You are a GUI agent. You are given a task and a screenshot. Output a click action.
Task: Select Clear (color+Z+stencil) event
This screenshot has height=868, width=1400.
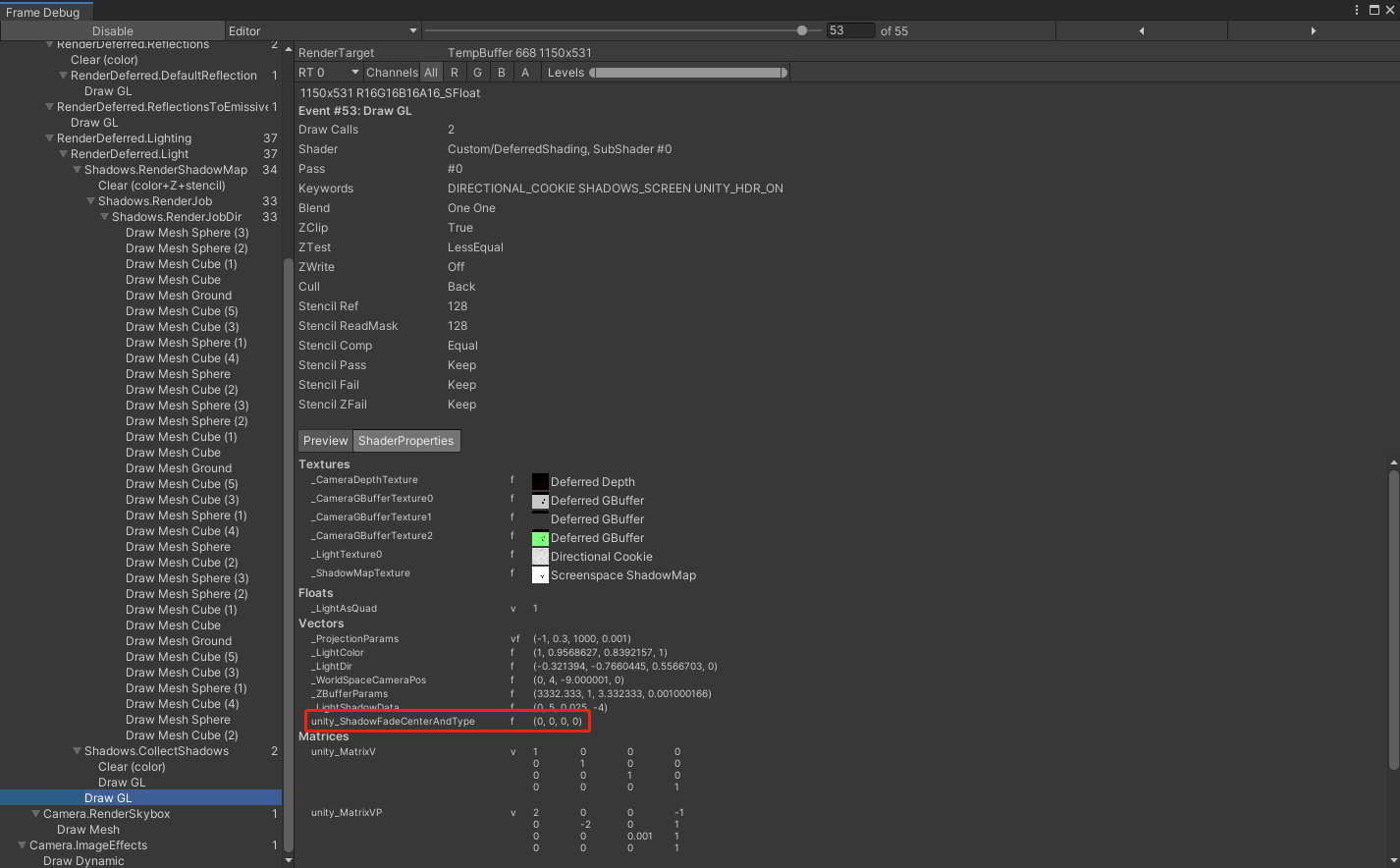click(x=162, y=186)
